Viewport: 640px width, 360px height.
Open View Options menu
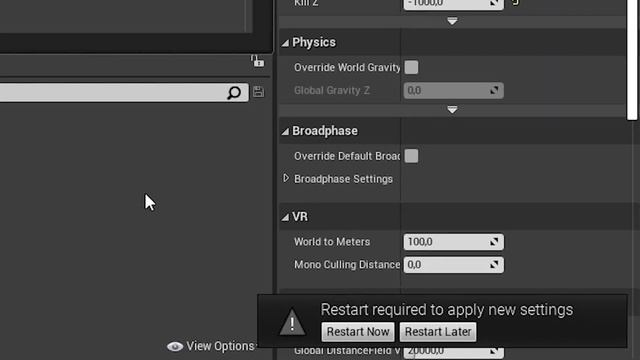tap(211, 346)
